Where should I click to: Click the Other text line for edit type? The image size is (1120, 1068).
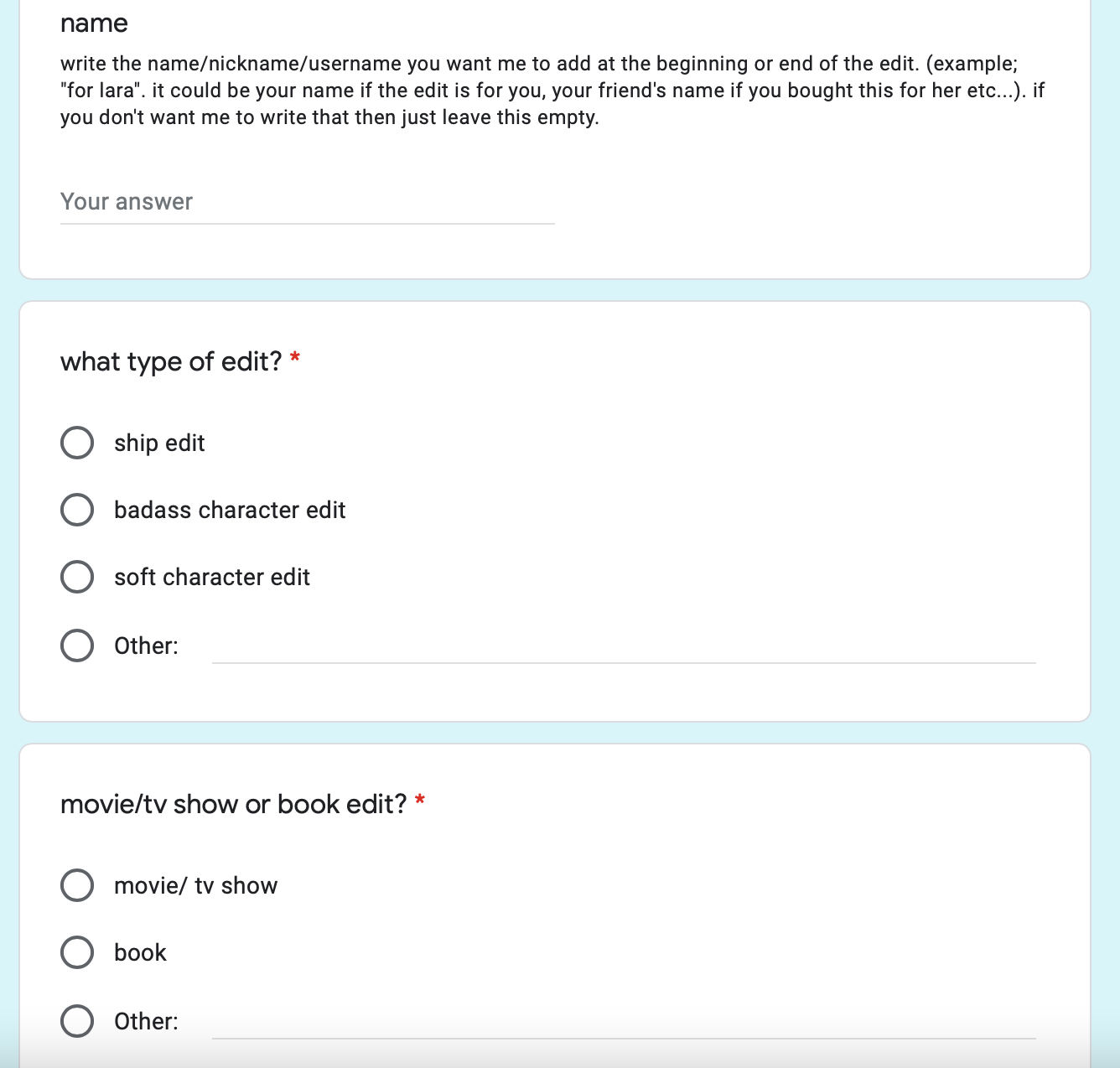[x=624, y=647]
